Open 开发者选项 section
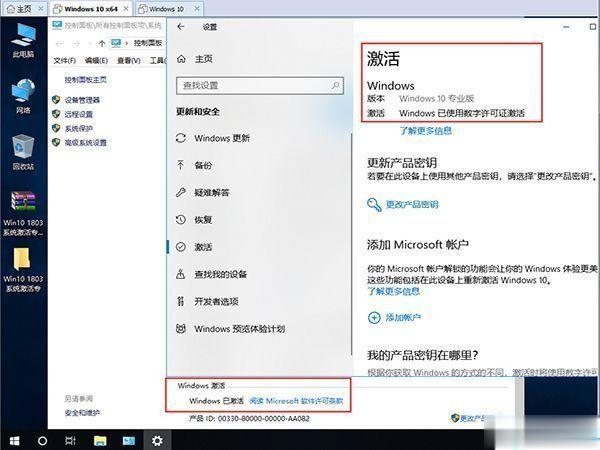 click(x=207, y=301)
